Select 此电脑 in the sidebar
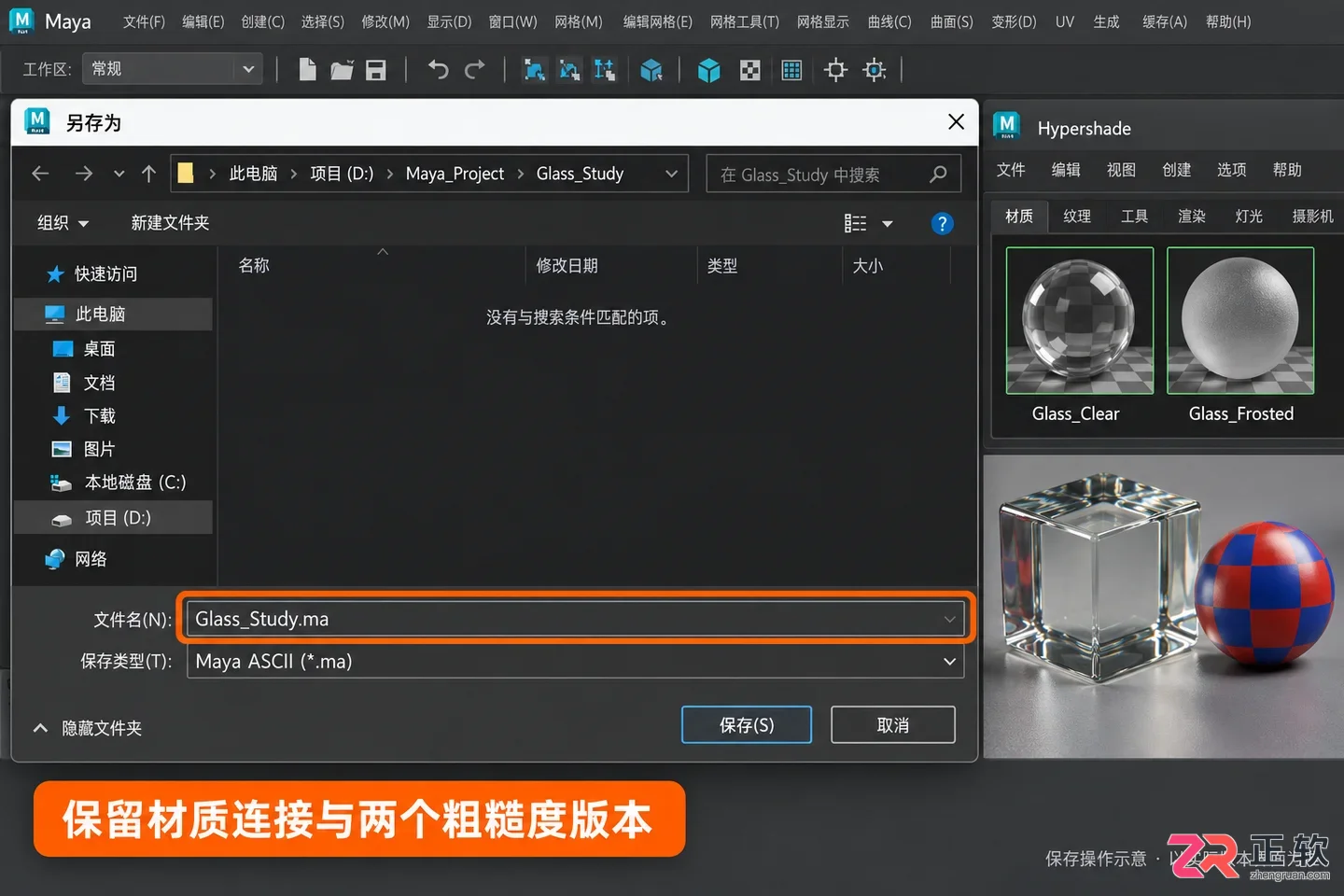Image resolution: width=1344 pixels, height=896 pixels. (x=114, y=315)
